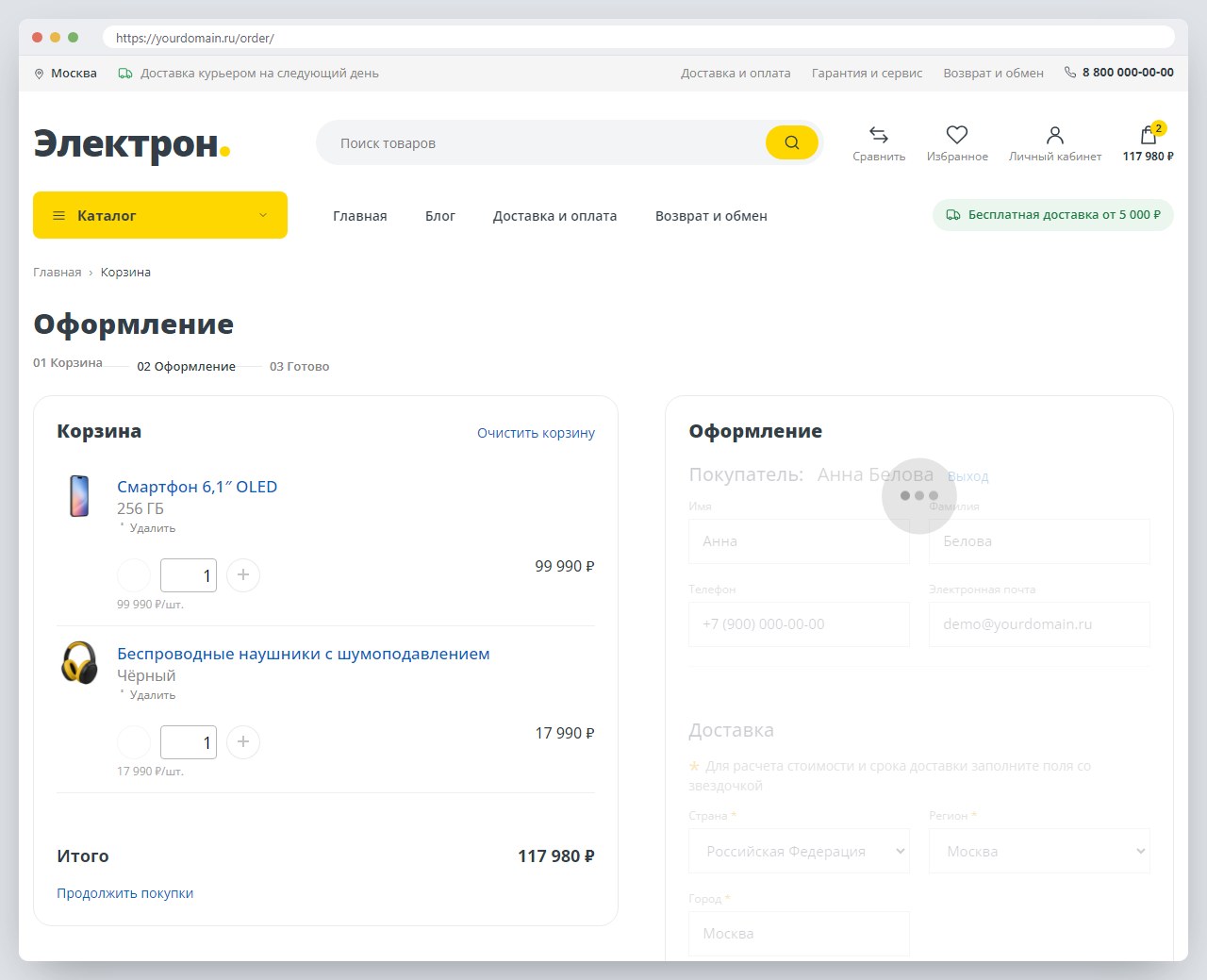Open the Сравнить compare icon
1207x980 pixels.
point(879,135)
